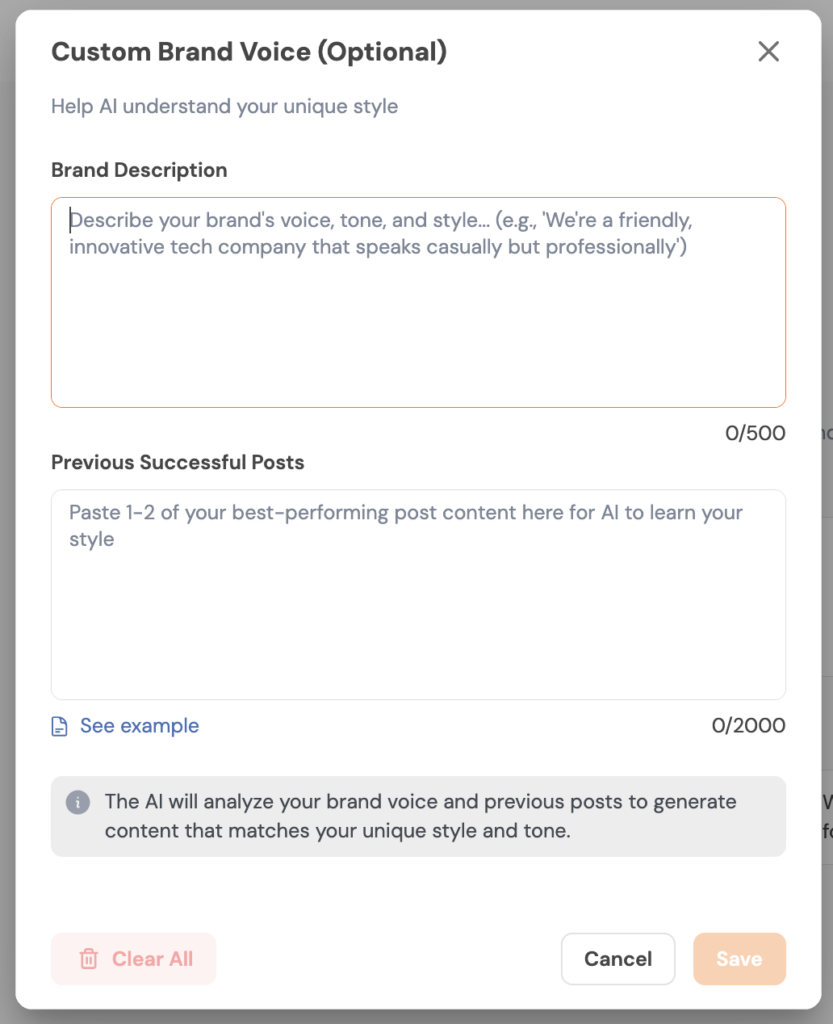Click the 0/2000 character counter
The height and width of the screenshot is (1024, 833).
tap(748, 726)
